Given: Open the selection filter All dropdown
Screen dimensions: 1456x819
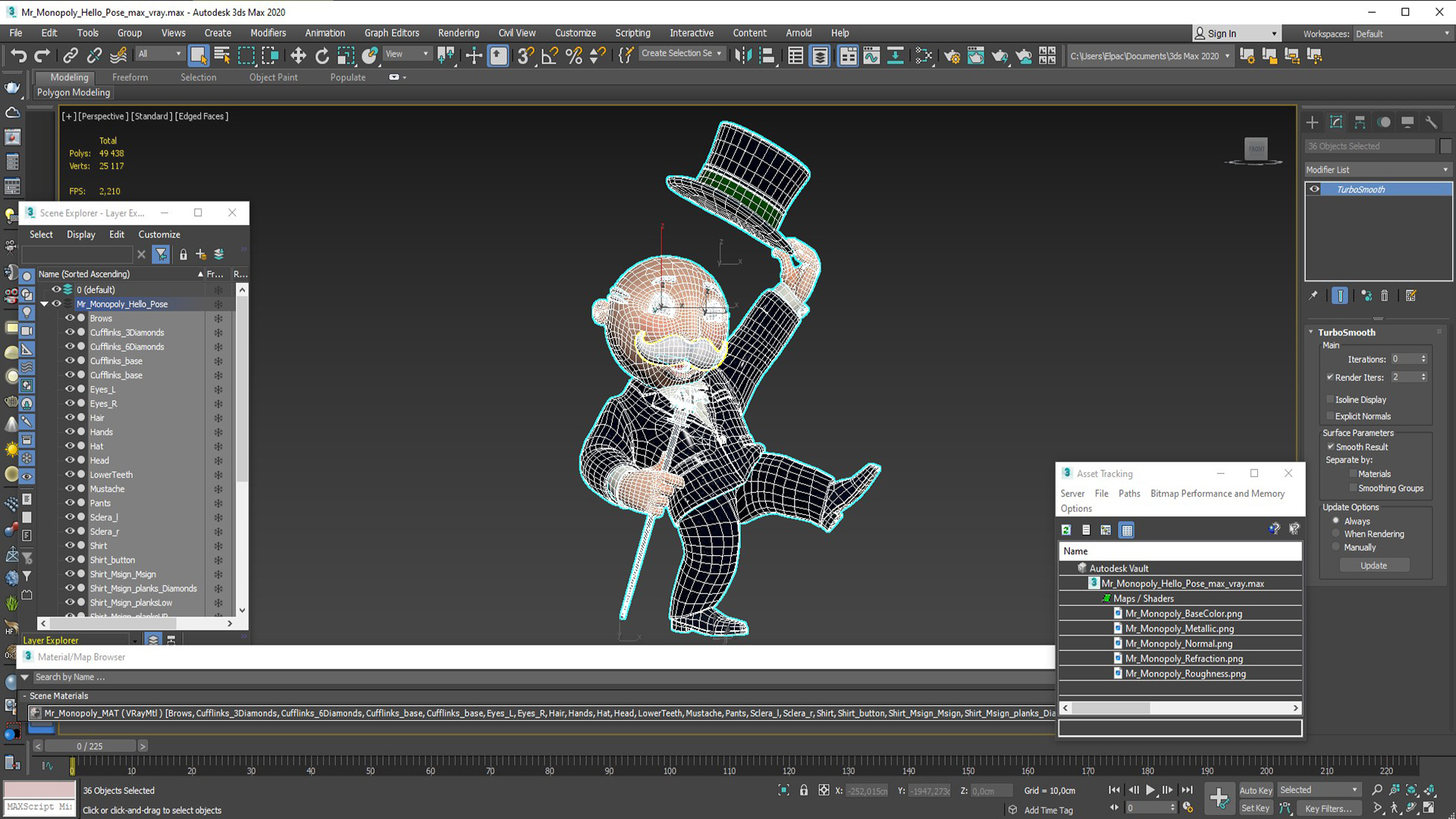Looking at the screenshot, I should (160, 54).
